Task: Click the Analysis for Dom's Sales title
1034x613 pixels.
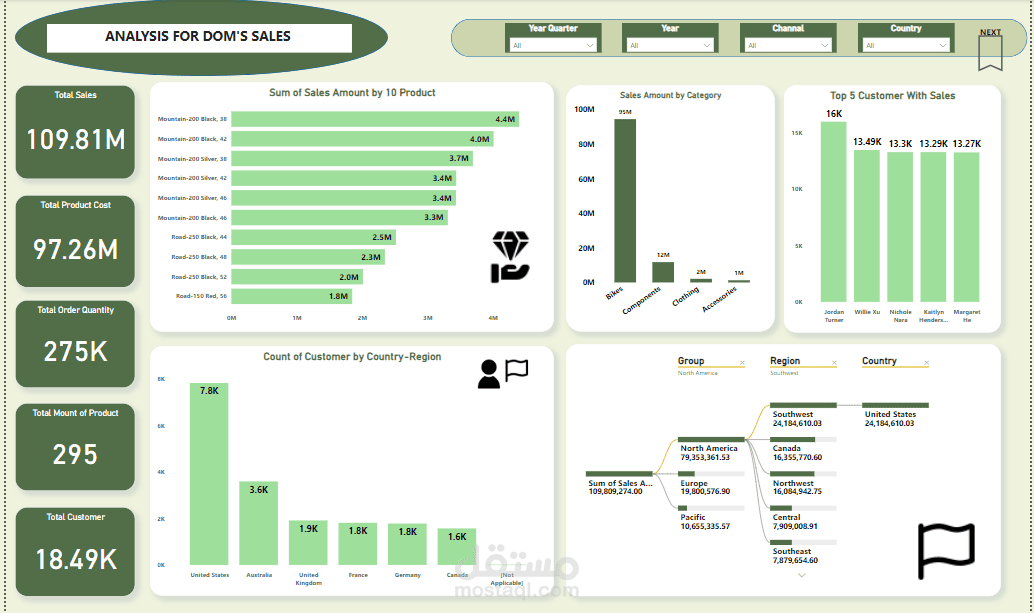Action: 198,36
